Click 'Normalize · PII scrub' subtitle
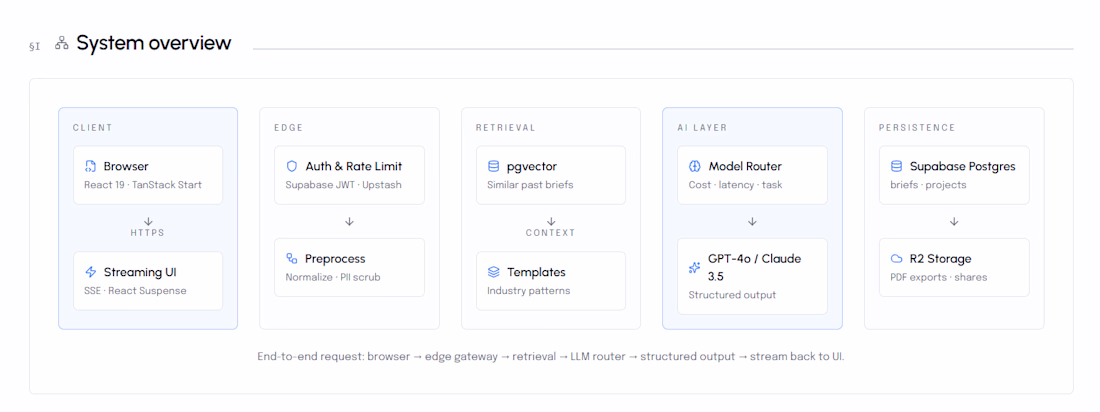This screenshot has height=412, width=1100. (333, 277)
